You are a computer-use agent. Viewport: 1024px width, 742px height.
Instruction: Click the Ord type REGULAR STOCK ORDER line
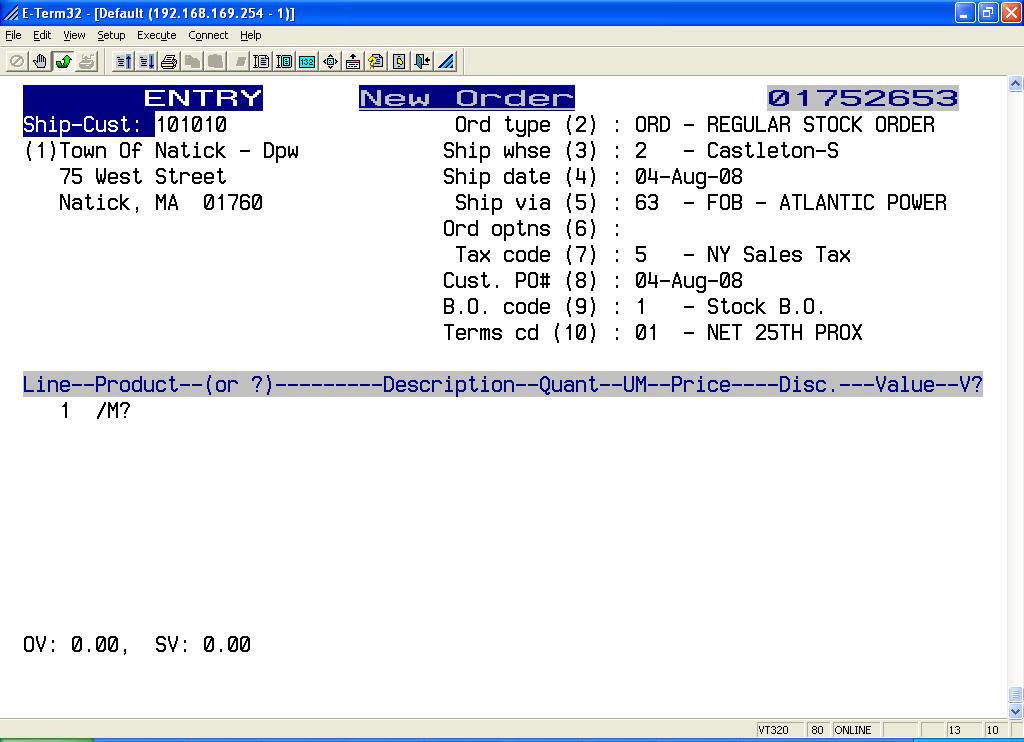pos(694,125)
